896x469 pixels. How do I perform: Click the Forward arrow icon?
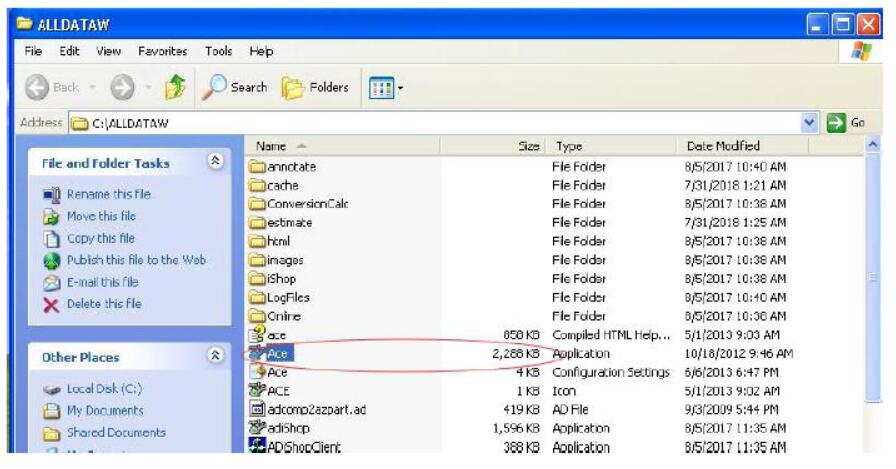tap(122, 88)
